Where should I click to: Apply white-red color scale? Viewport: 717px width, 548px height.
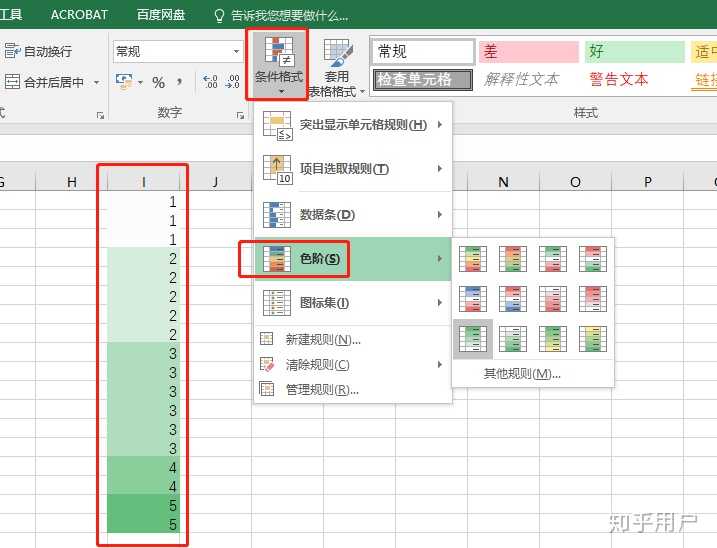tap(552, 299)
